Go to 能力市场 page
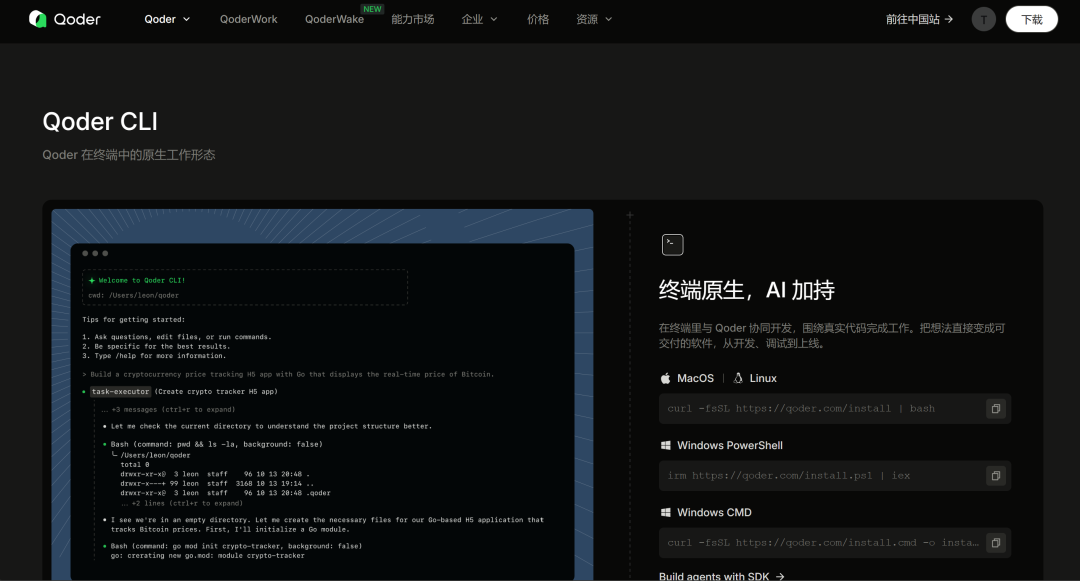Image resolution: width=1080 pixels, height=581 pixels. (413, 19)
